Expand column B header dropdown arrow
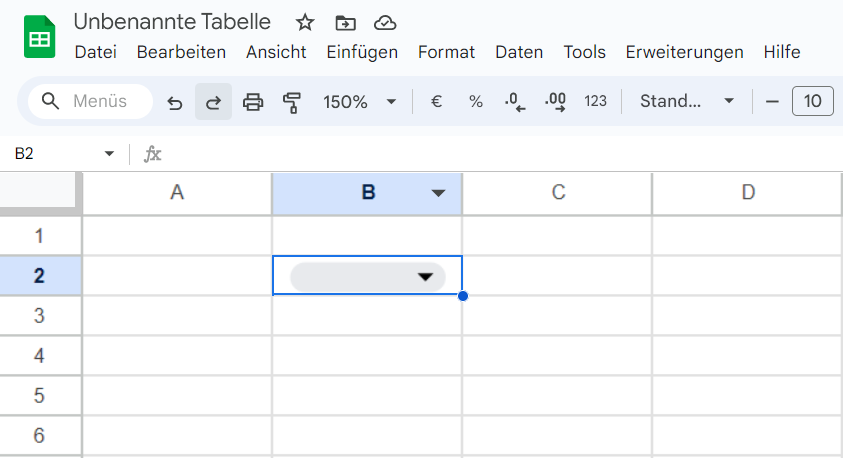This screenshot has width=843, height=458. pyautogui.click(x=439, y=193)
